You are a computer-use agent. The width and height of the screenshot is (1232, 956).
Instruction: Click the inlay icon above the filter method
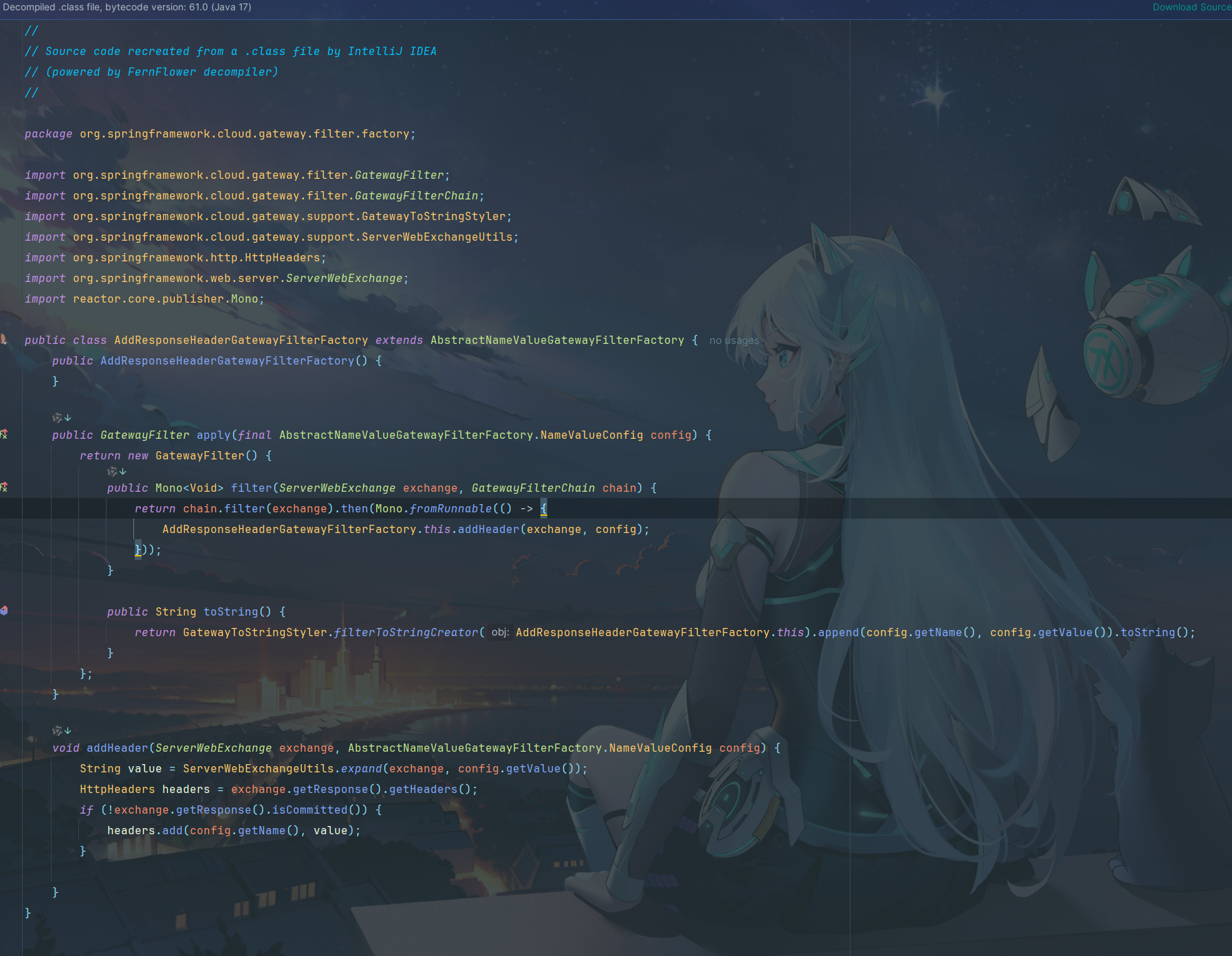tap(112, 471)
